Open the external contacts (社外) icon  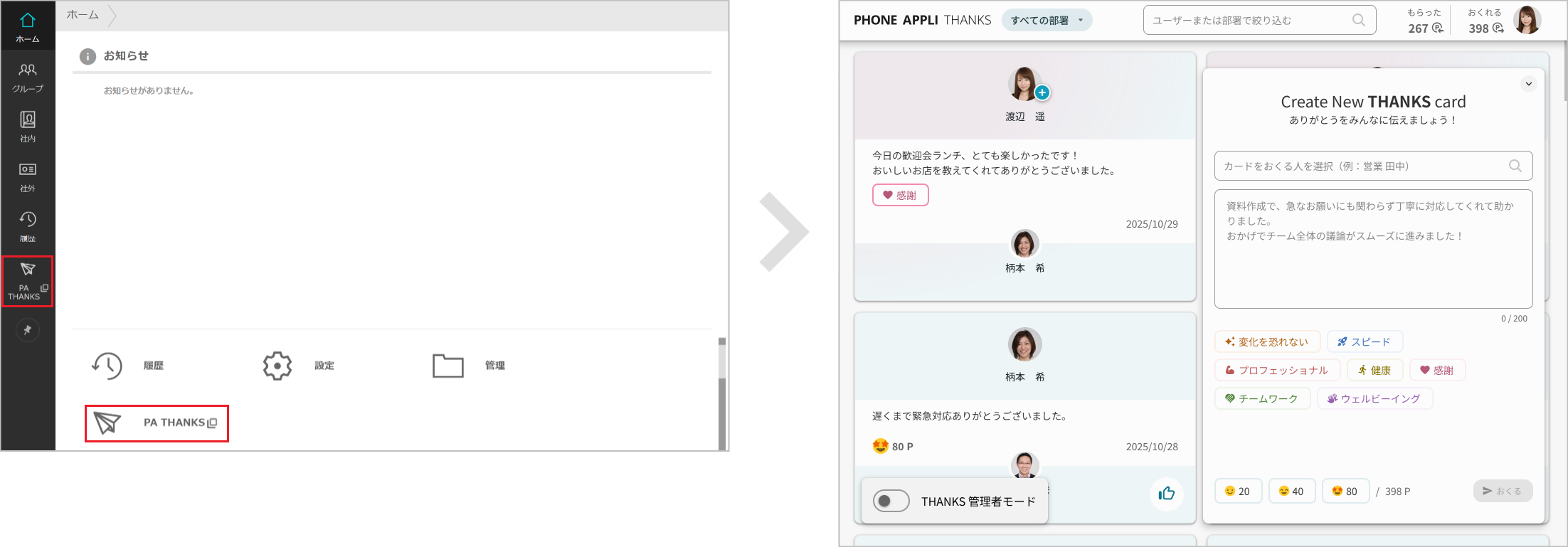[x=28, y=176]
